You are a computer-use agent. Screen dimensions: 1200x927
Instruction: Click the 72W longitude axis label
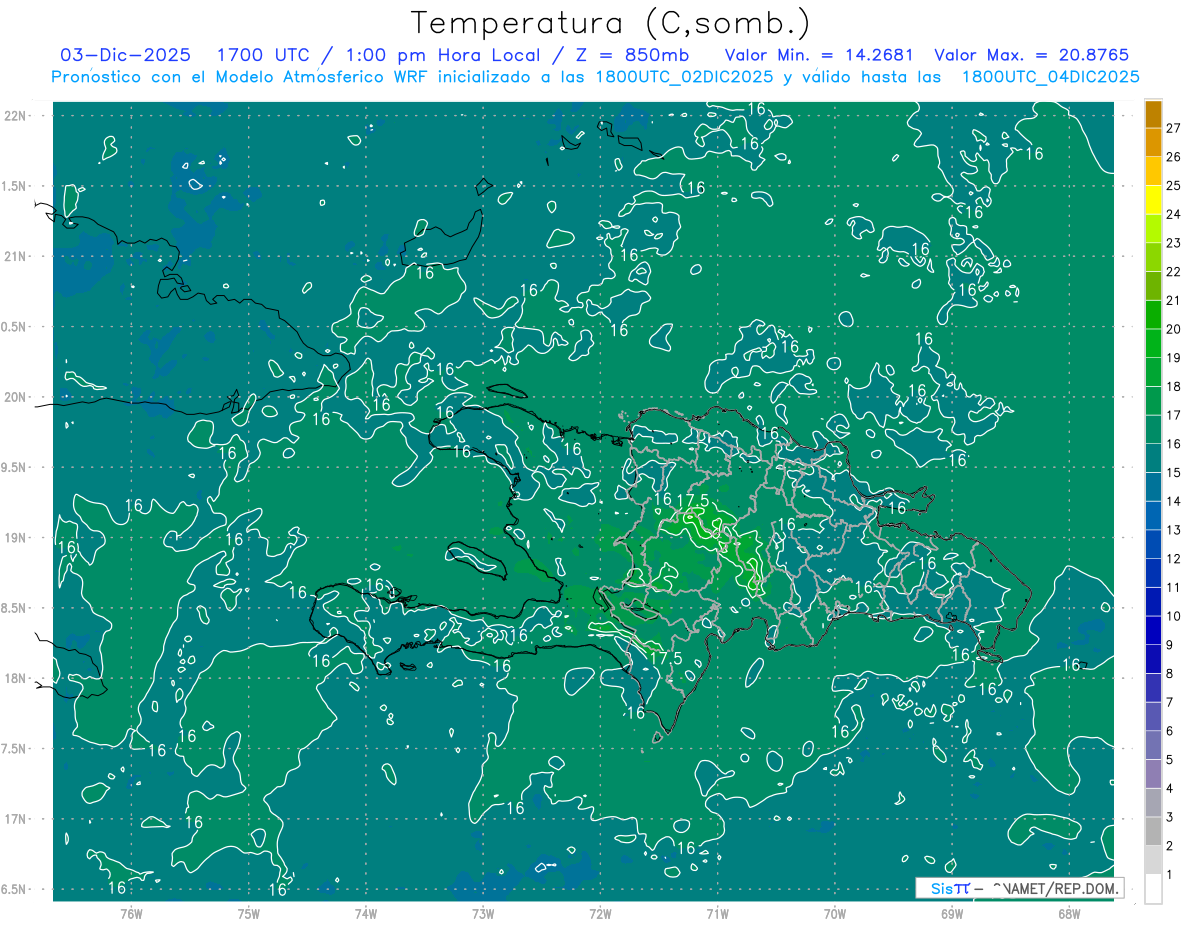[600, 914]
